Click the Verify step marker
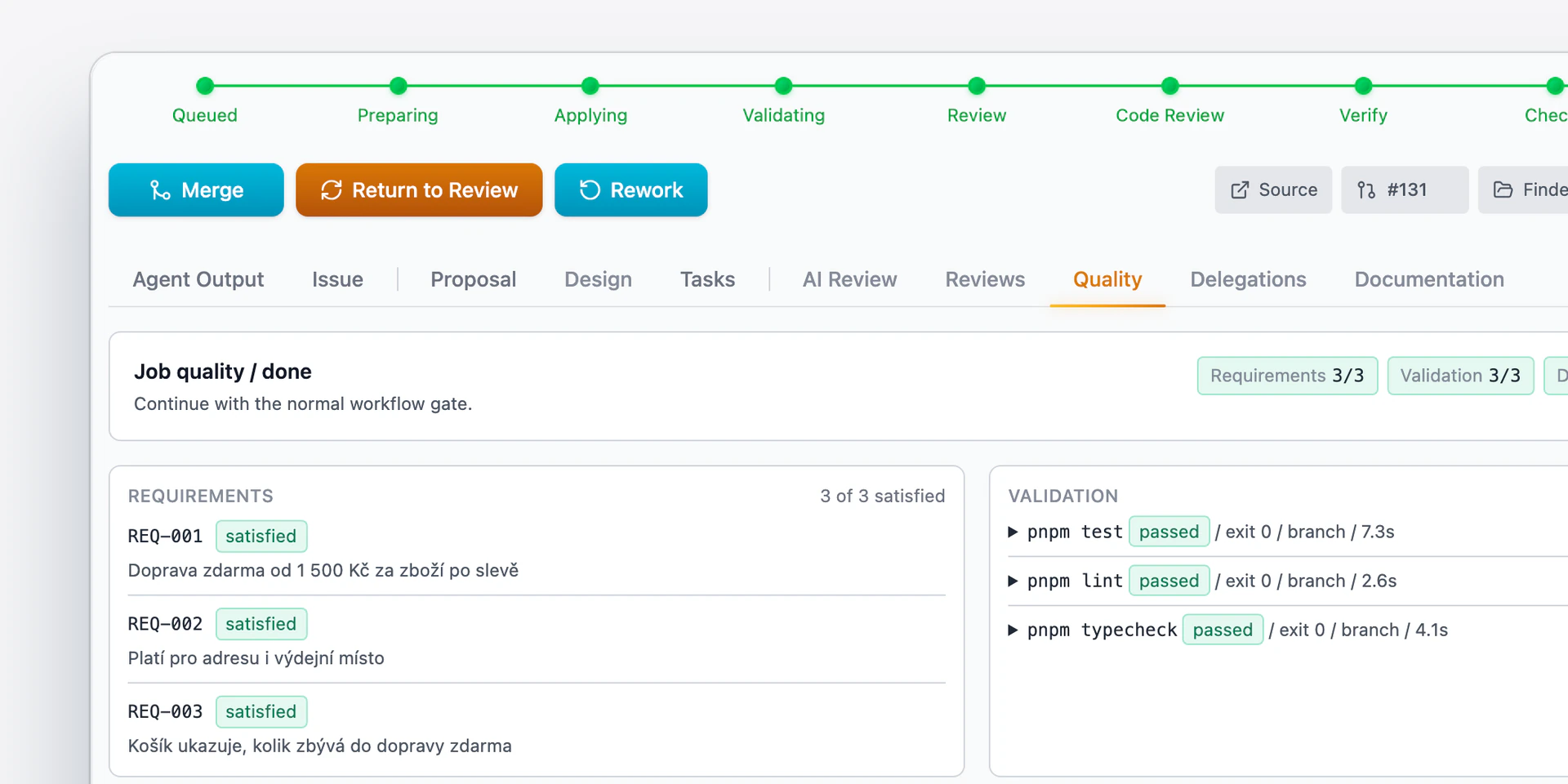Viewport: 1568px width, 784px height. [x=1364, y=86]
